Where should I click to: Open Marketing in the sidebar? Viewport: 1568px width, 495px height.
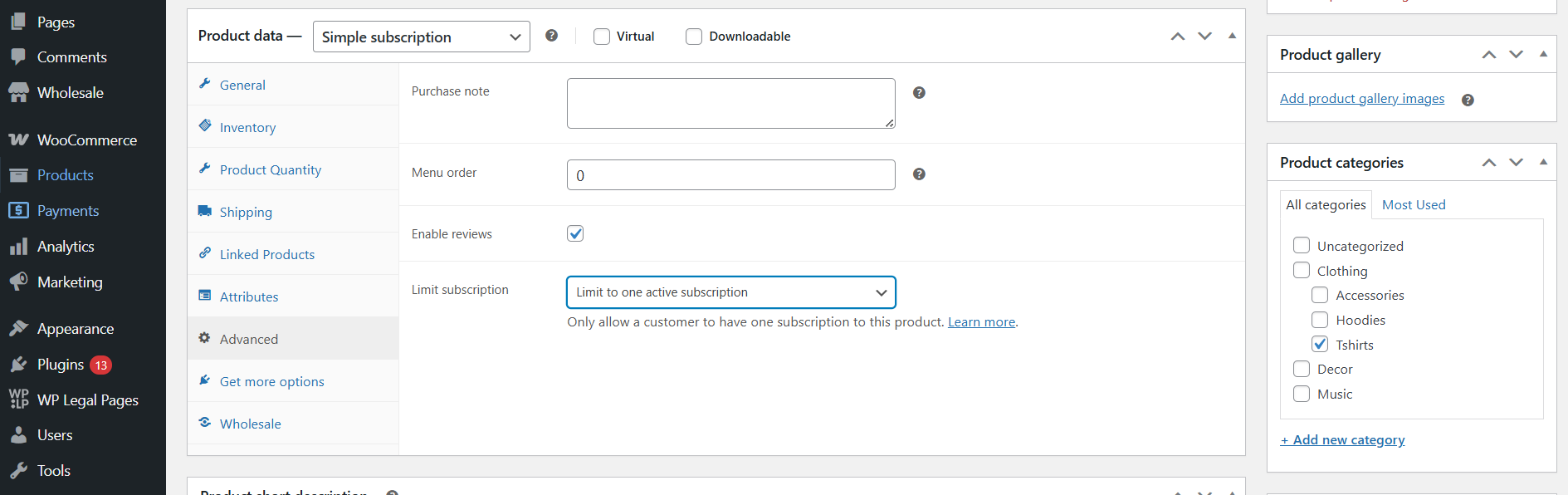(x=70, y=282)
